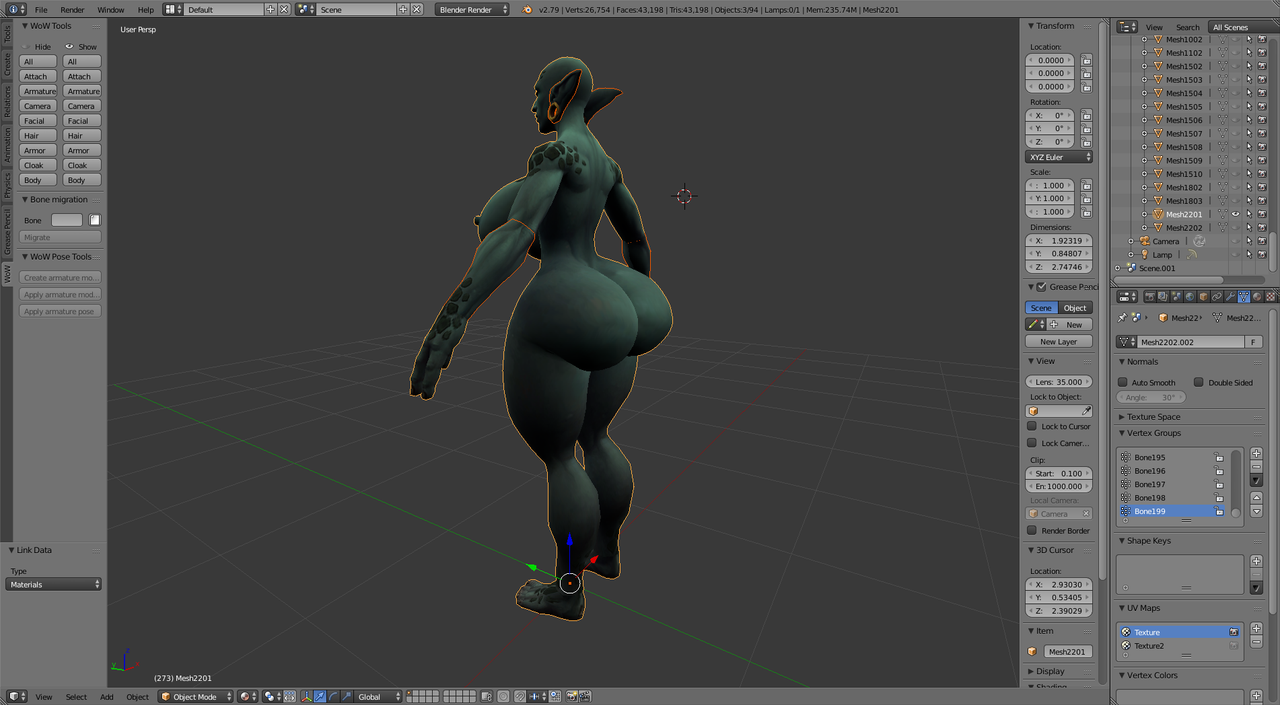Open the Modifiers wrench tab icon

click(1230, 297)
